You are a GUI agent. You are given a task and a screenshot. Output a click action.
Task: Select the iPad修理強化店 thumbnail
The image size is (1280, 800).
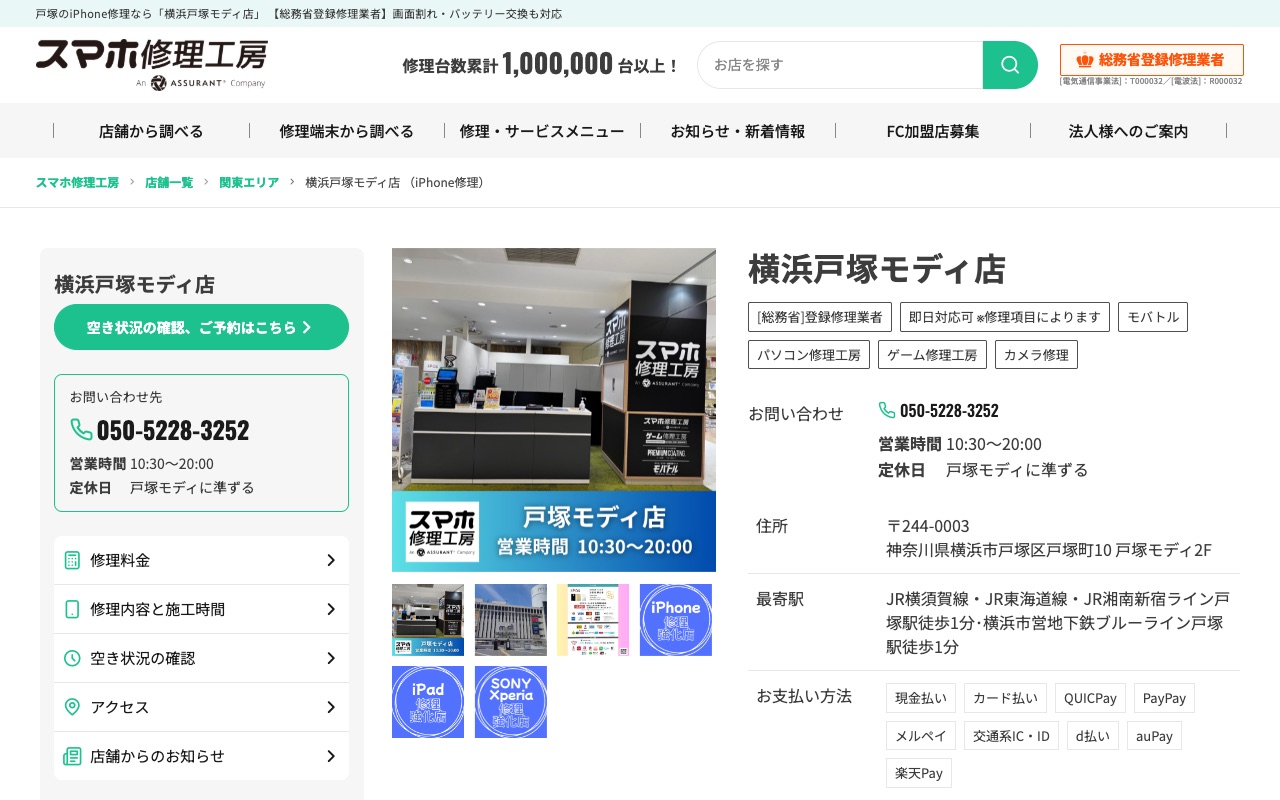pyautogui.click(x=428, y=702)
